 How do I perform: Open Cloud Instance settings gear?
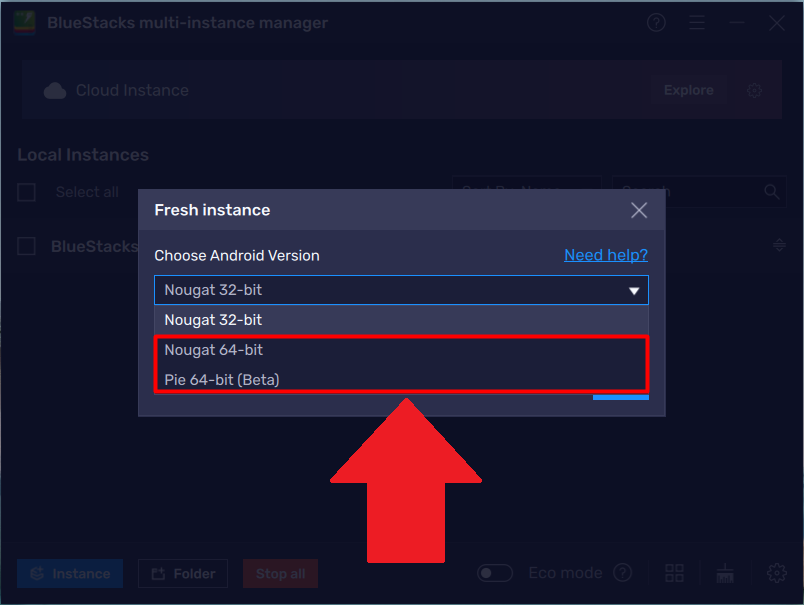tap(754, 91)
